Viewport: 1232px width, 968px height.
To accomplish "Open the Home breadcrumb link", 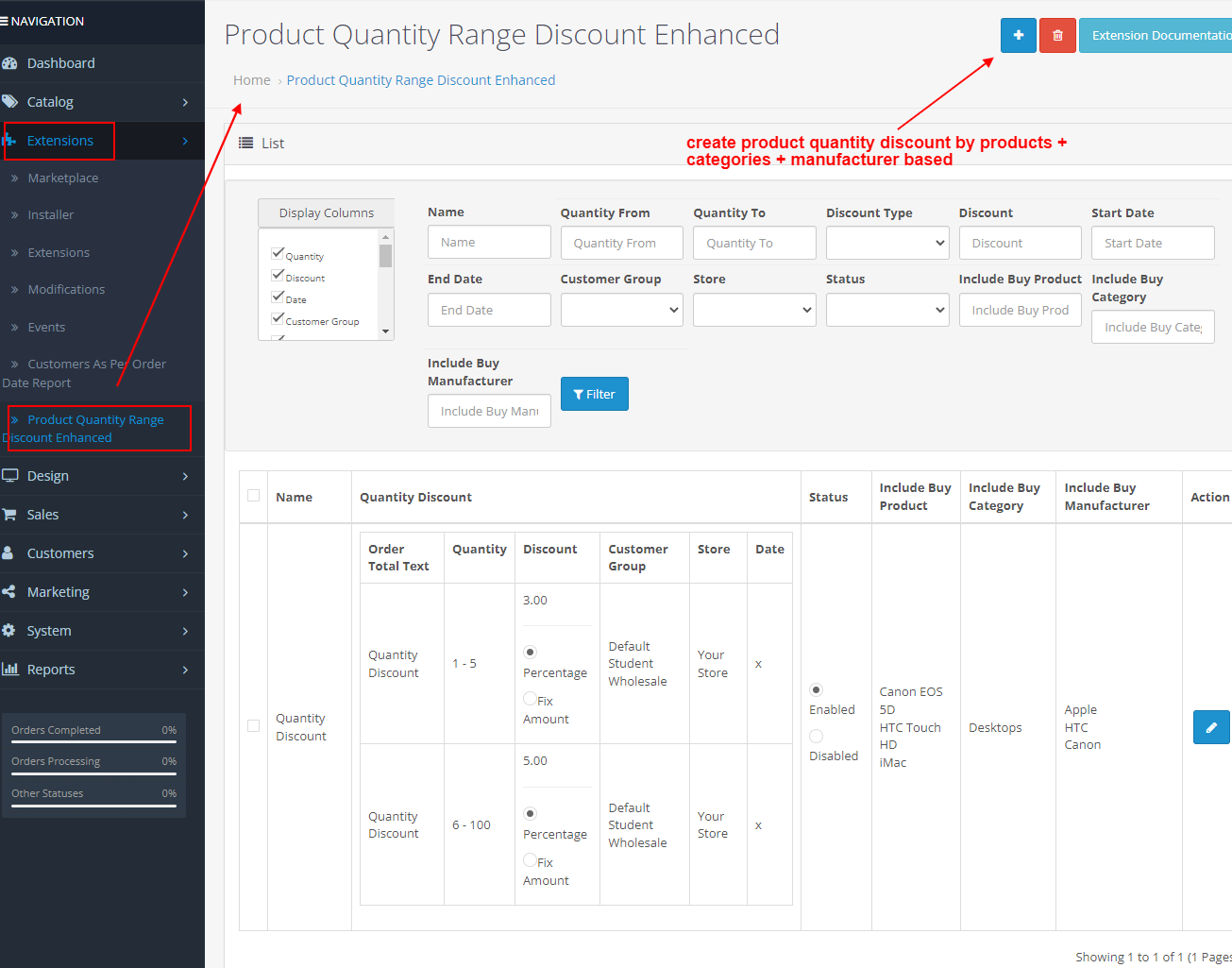I will (x=251, y=79).
